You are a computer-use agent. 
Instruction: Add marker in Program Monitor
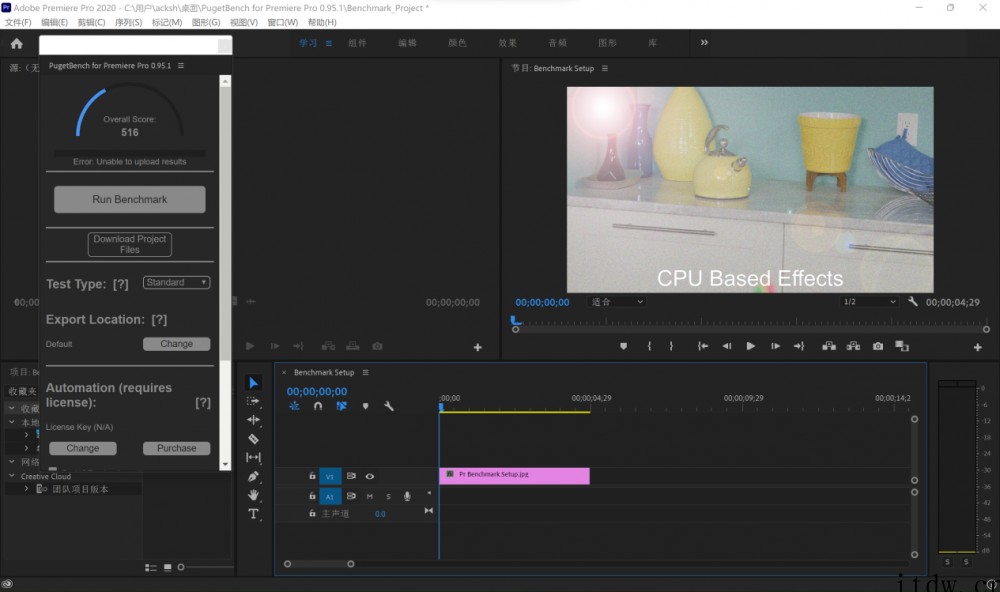[623, 346]
